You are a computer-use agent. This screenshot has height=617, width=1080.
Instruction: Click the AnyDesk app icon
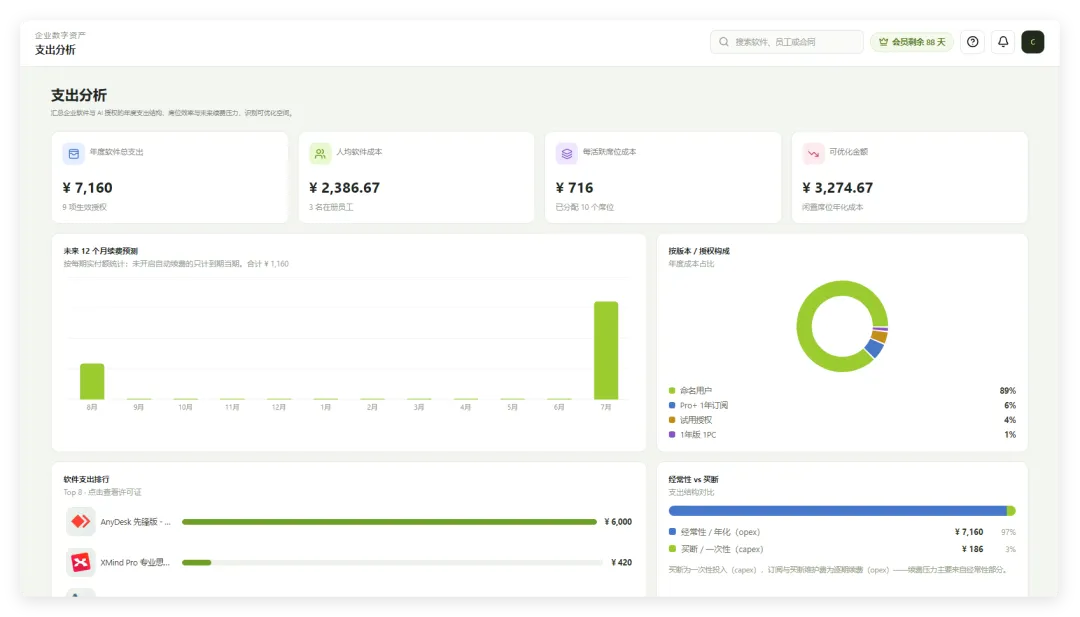tap(81, 521)
